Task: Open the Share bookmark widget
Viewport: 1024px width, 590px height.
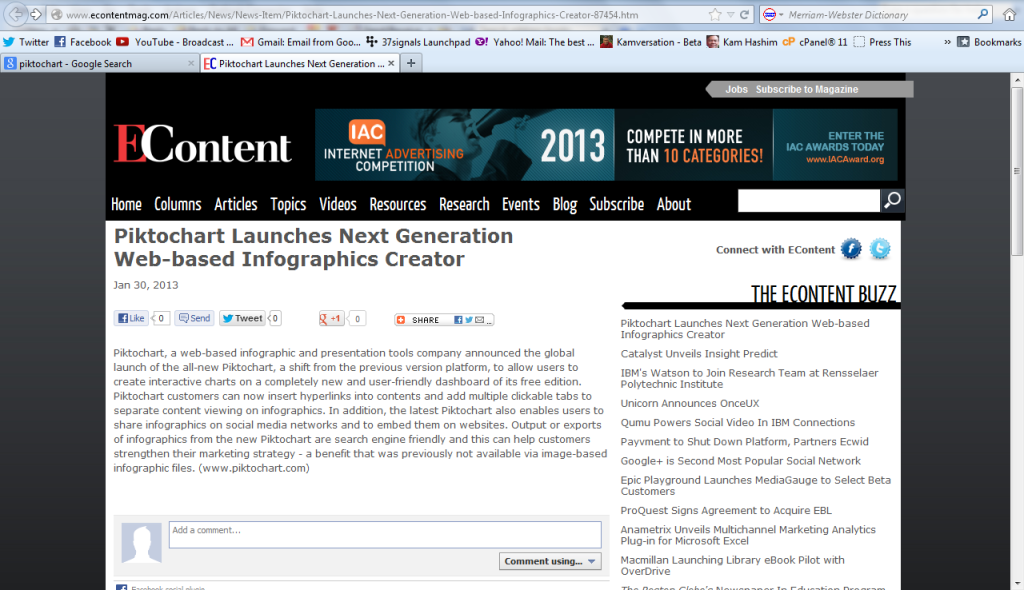Action: point(444,320)
